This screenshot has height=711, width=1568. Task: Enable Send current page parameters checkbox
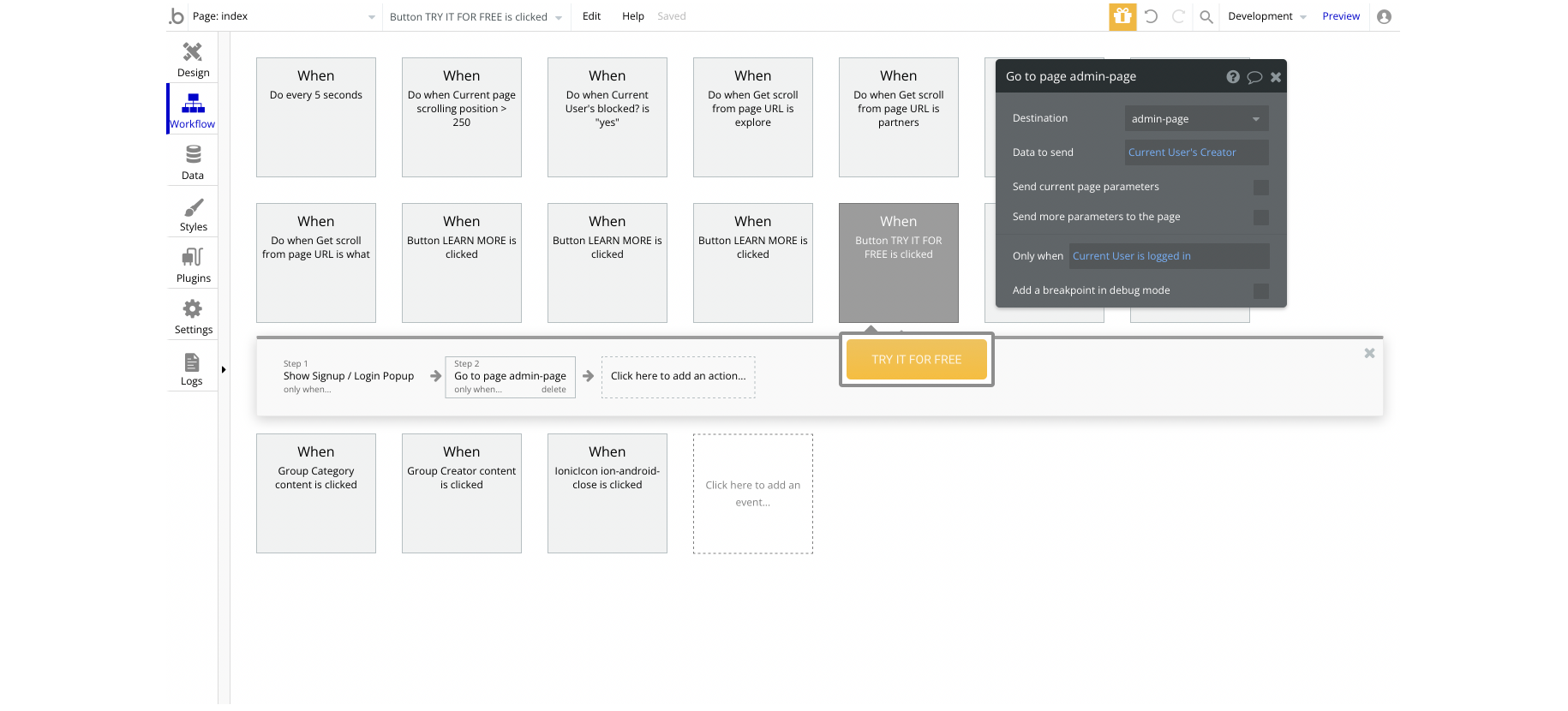1261,188
